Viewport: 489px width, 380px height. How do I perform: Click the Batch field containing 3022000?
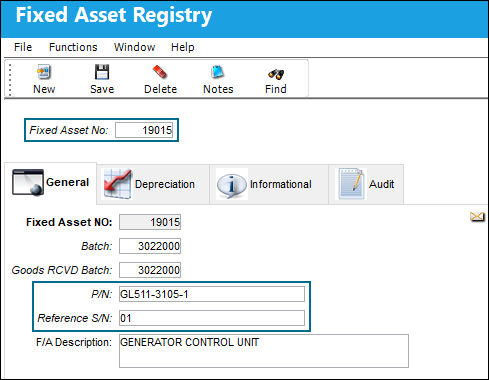[x=150, y=246]
